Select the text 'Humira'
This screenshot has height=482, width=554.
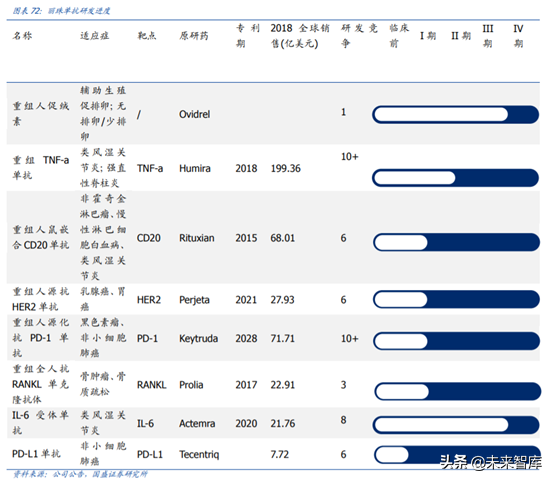coord(195,168)
